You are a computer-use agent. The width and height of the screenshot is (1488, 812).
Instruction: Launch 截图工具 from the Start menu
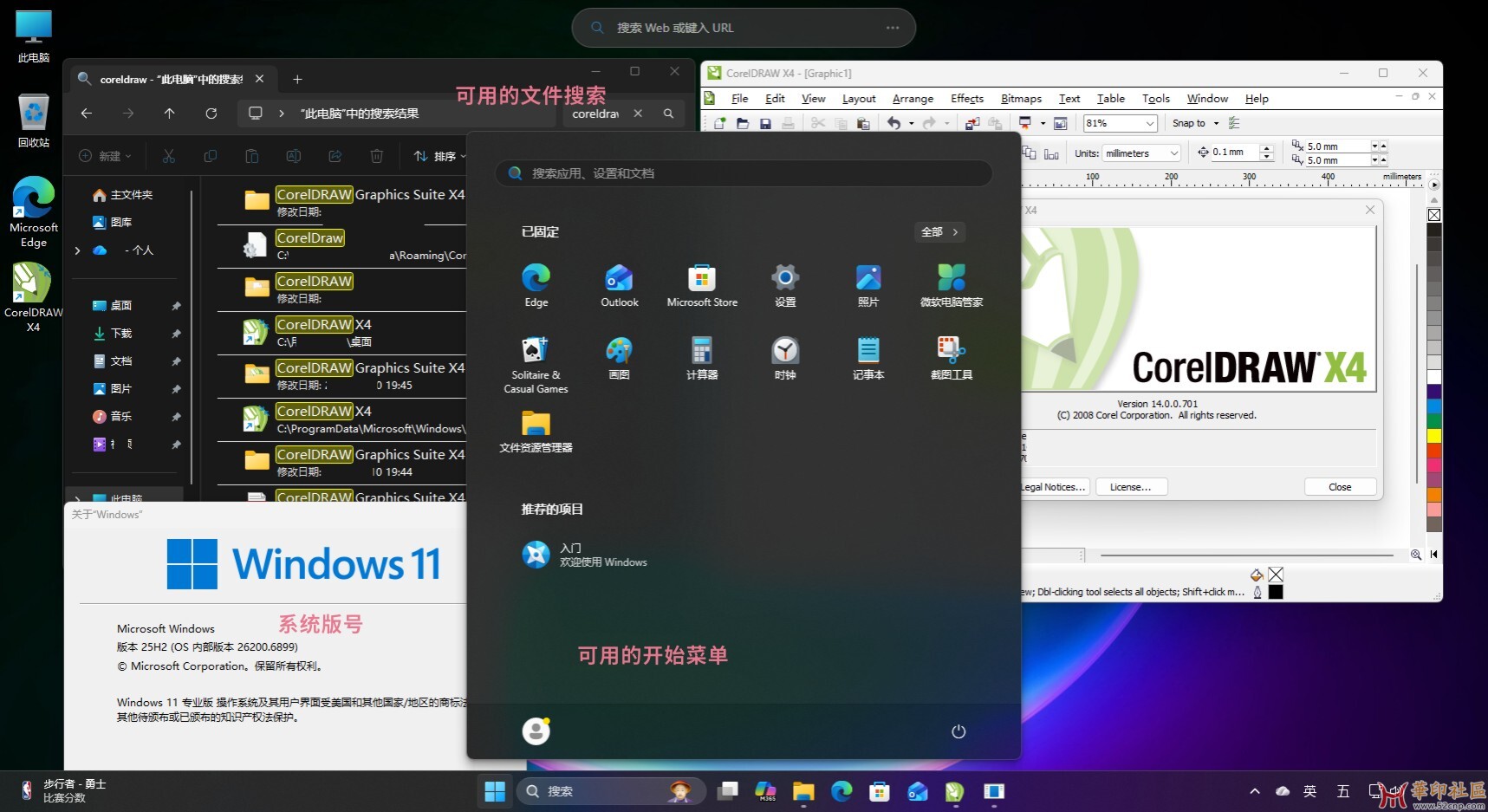(x=951, y=357)
